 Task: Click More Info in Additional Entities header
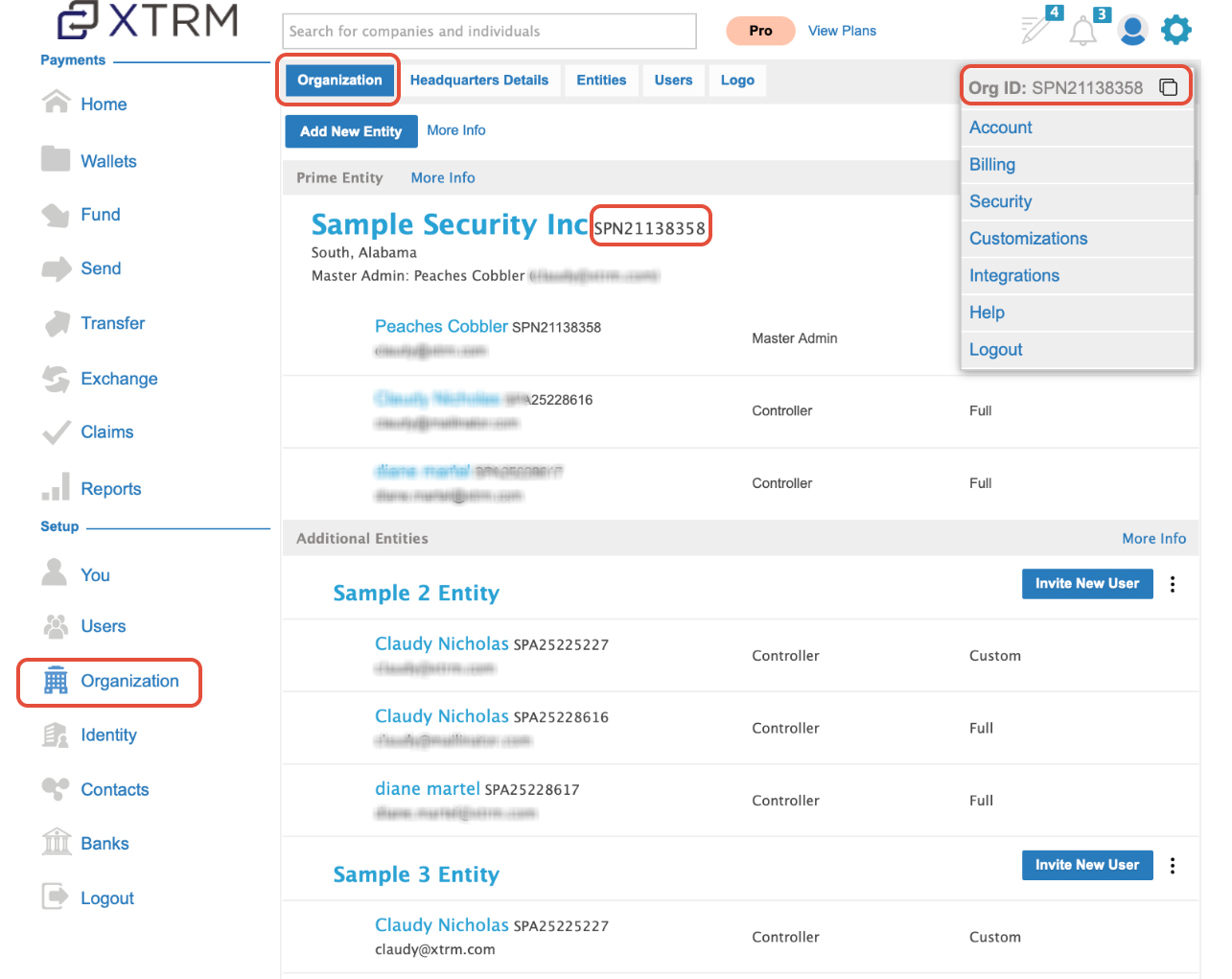[1154, 539]
